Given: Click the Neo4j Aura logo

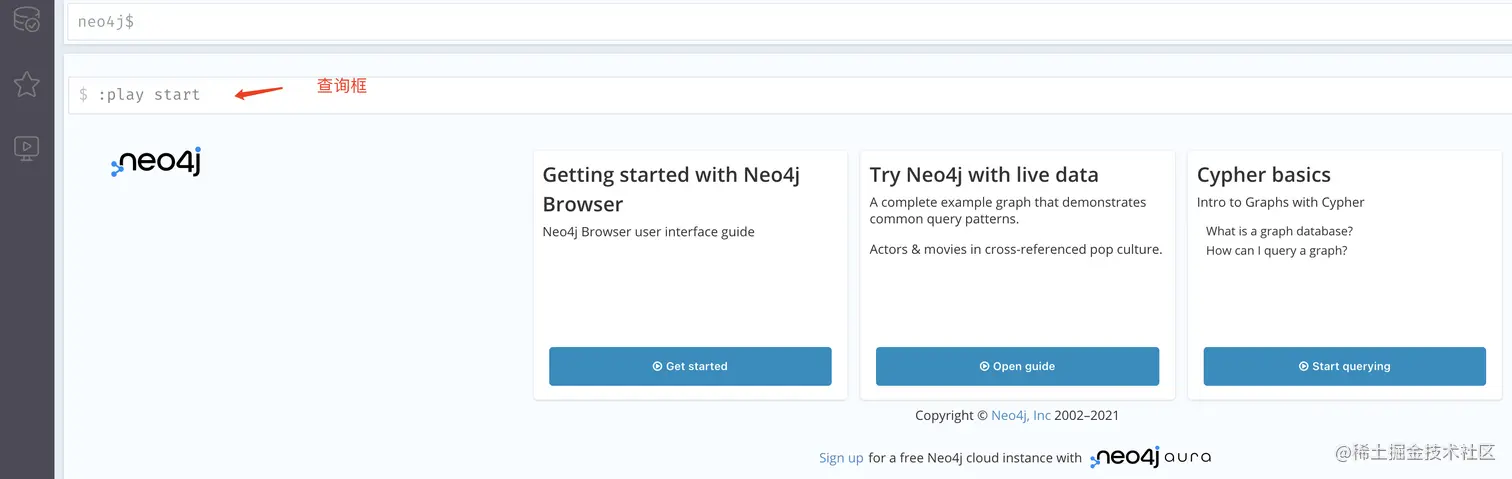Looking at the screenshot, I should coord(1151,458).
